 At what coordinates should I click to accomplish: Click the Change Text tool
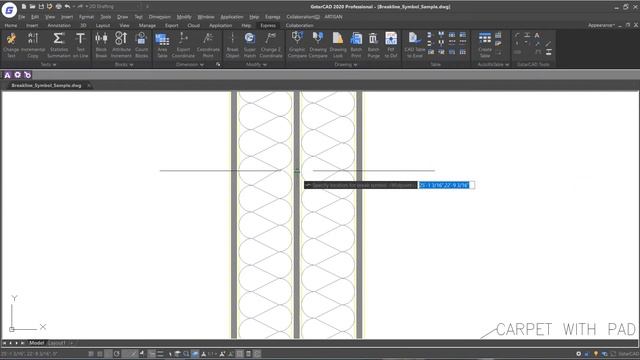(x=11, y=45)
